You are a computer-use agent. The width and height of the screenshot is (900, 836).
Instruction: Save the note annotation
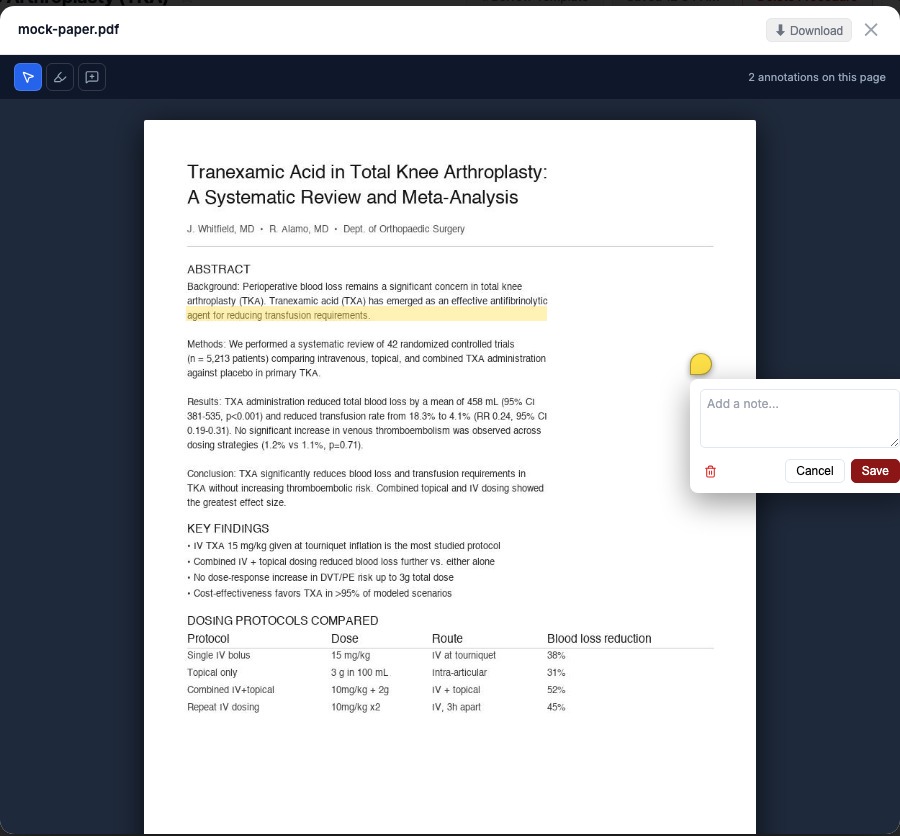[875, 471]
